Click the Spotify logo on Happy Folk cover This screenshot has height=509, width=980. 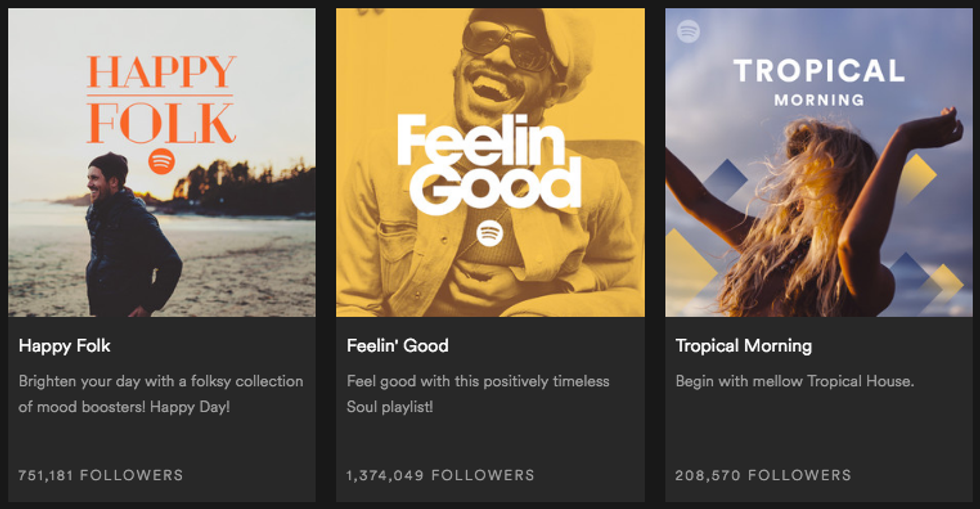pyautogui.click(x=162, y=161)
